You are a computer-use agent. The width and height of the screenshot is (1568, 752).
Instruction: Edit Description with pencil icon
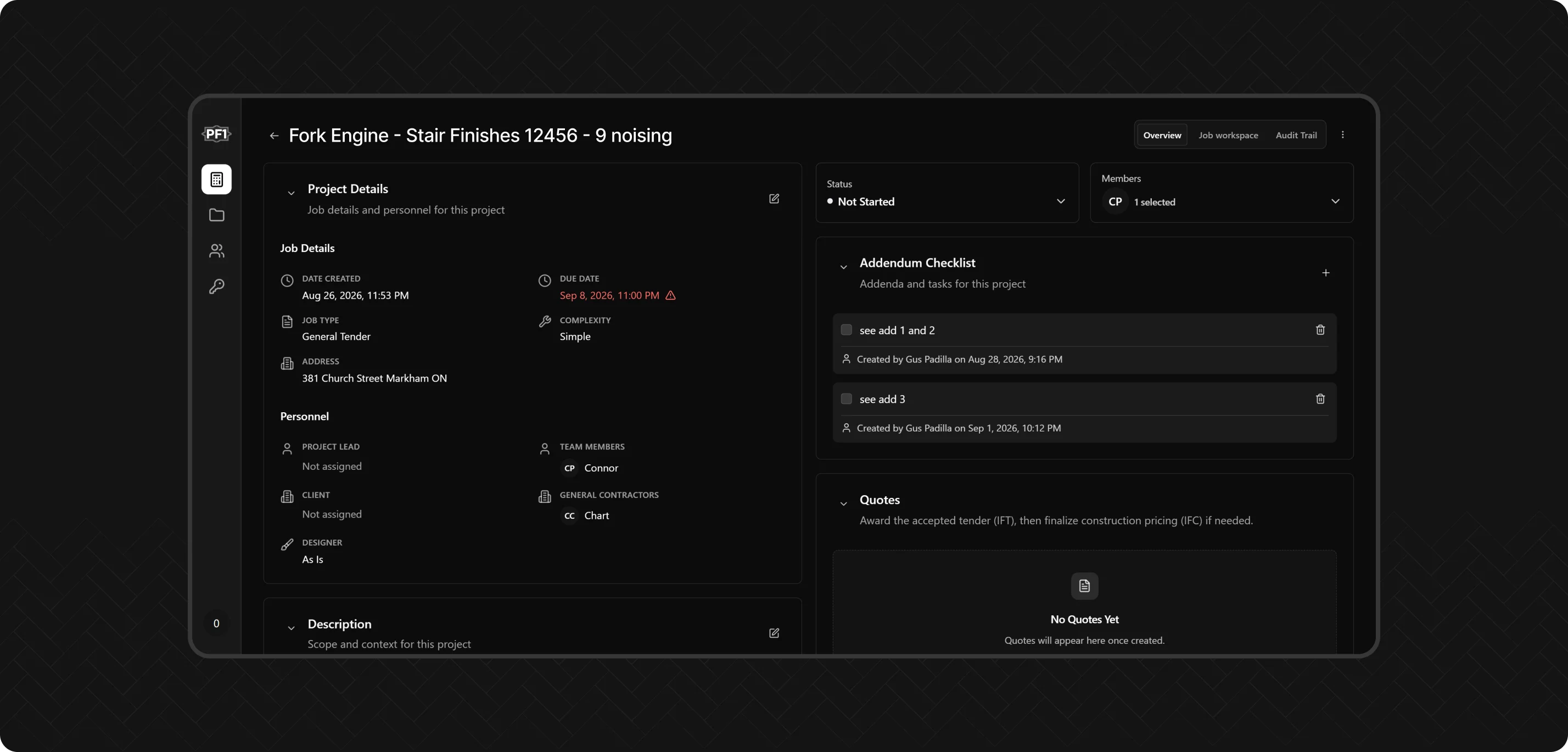774,633
